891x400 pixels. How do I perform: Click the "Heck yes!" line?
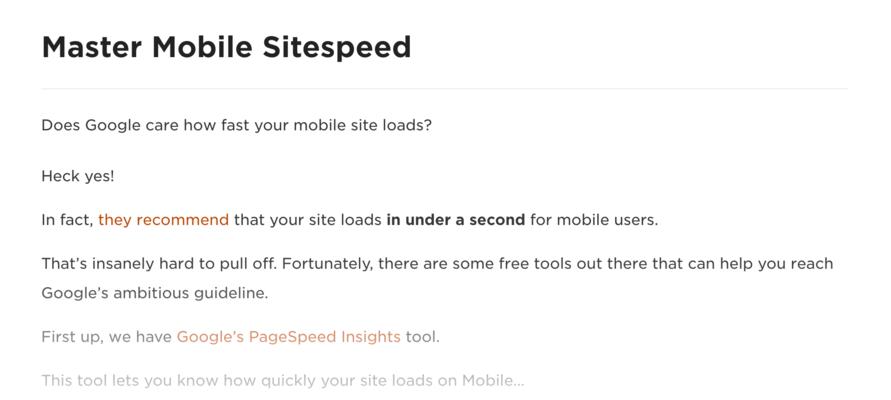78,176
